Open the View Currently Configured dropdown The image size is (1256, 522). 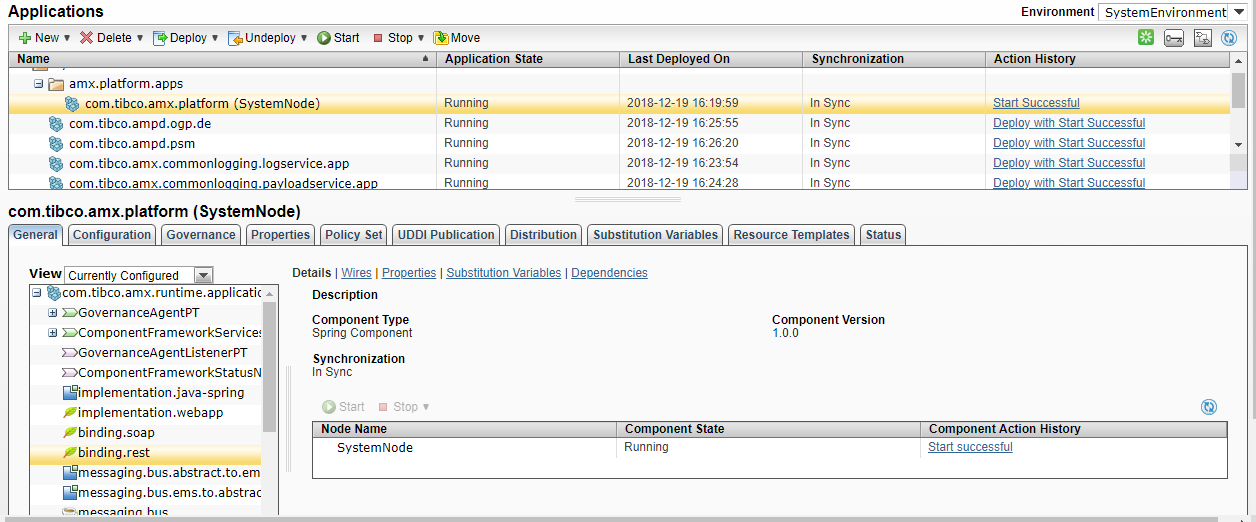(x=204, y=275)
